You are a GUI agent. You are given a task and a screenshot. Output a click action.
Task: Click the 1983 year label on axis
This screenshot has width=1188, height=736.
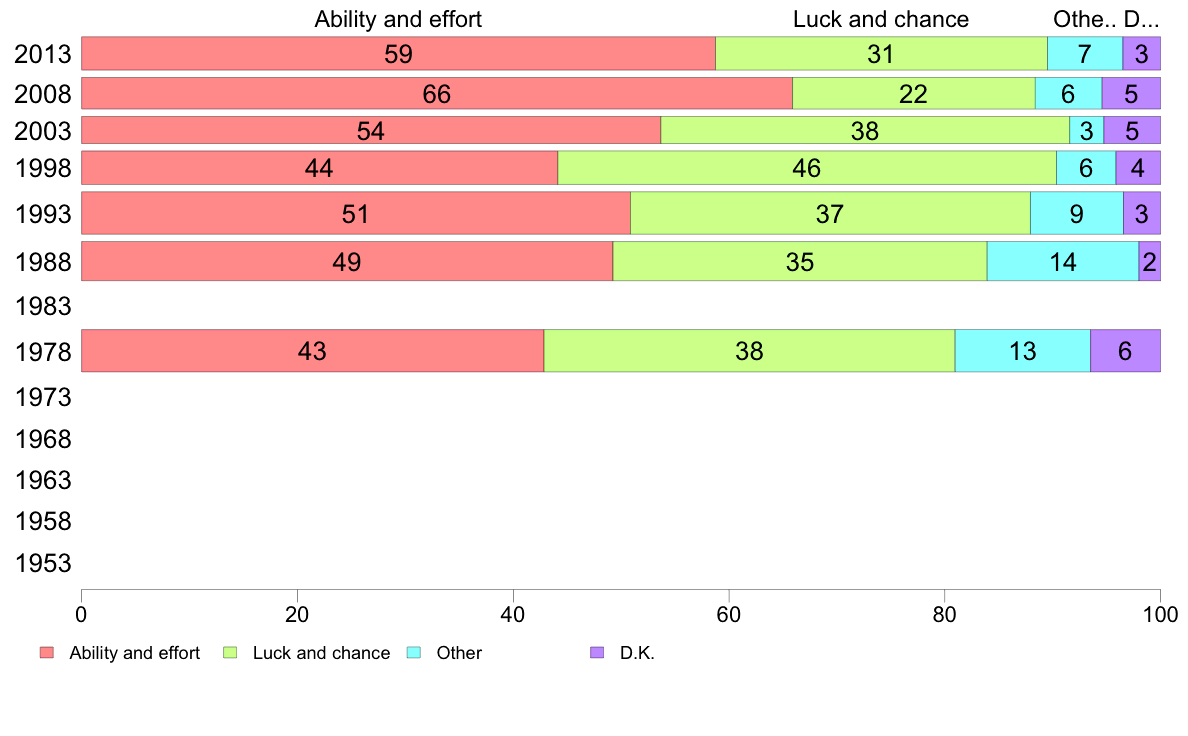[43, 306]
